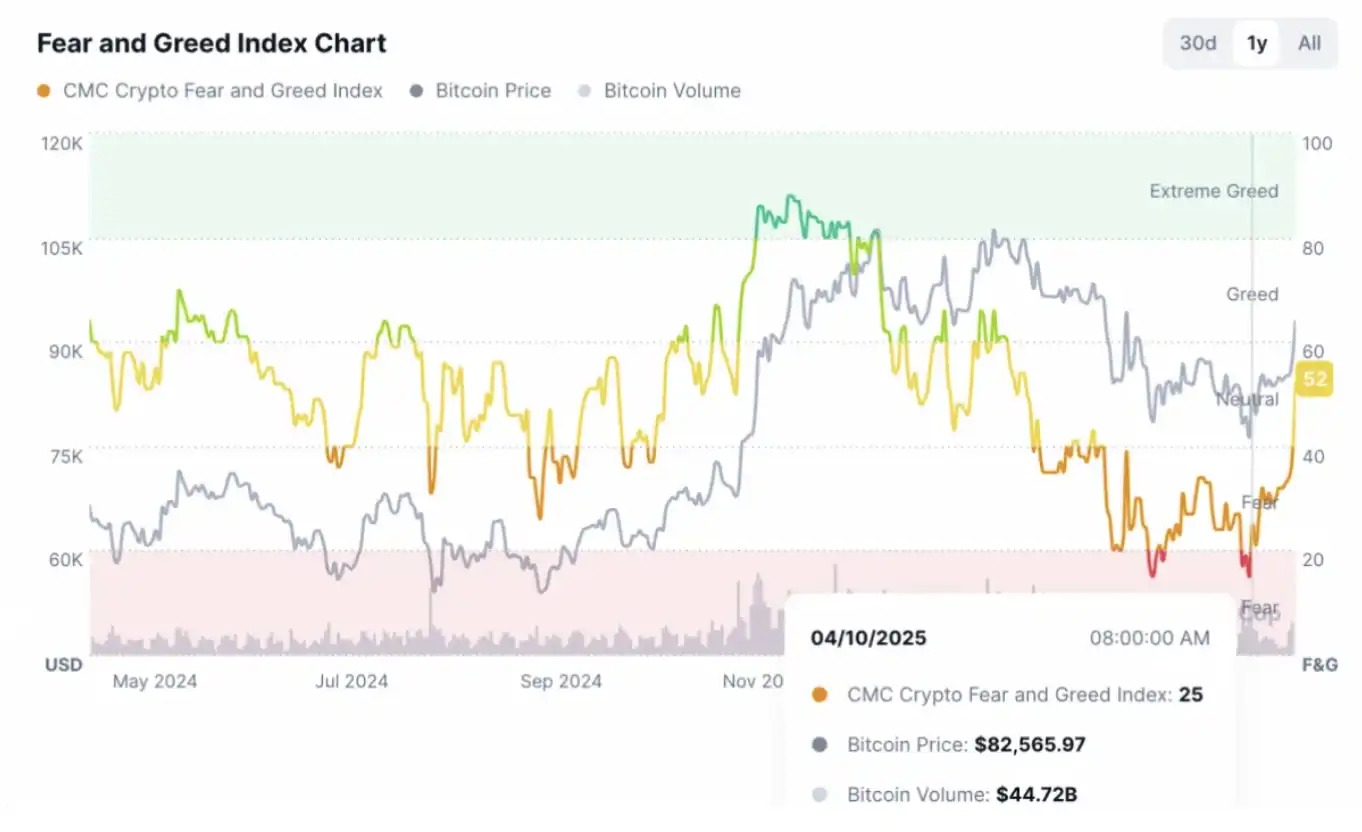Image resolution: width=1362 pixels, height=832 pixels.
Task: Click pale dot in tooltip's Bitcoin Volume row
Action: [x=821, y=795]
